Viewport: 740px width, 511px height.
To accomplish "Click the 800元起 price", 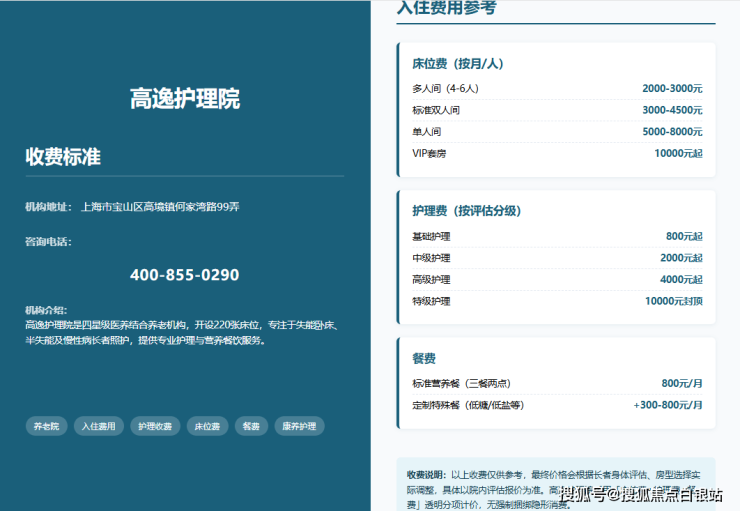I will pyautogui.click(x=684, y=236).
